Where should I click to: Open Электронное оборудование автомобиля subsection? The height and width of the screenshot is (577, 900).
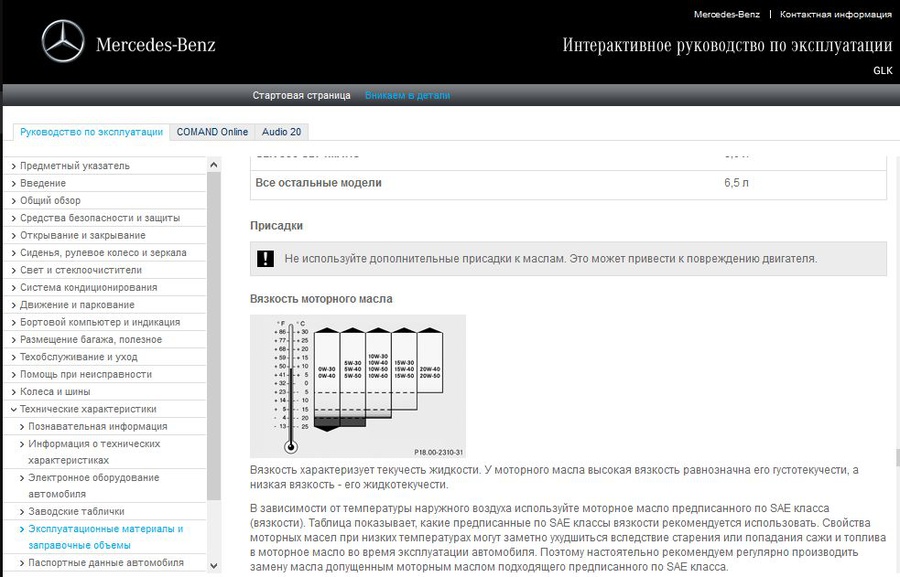coord(94,486)
